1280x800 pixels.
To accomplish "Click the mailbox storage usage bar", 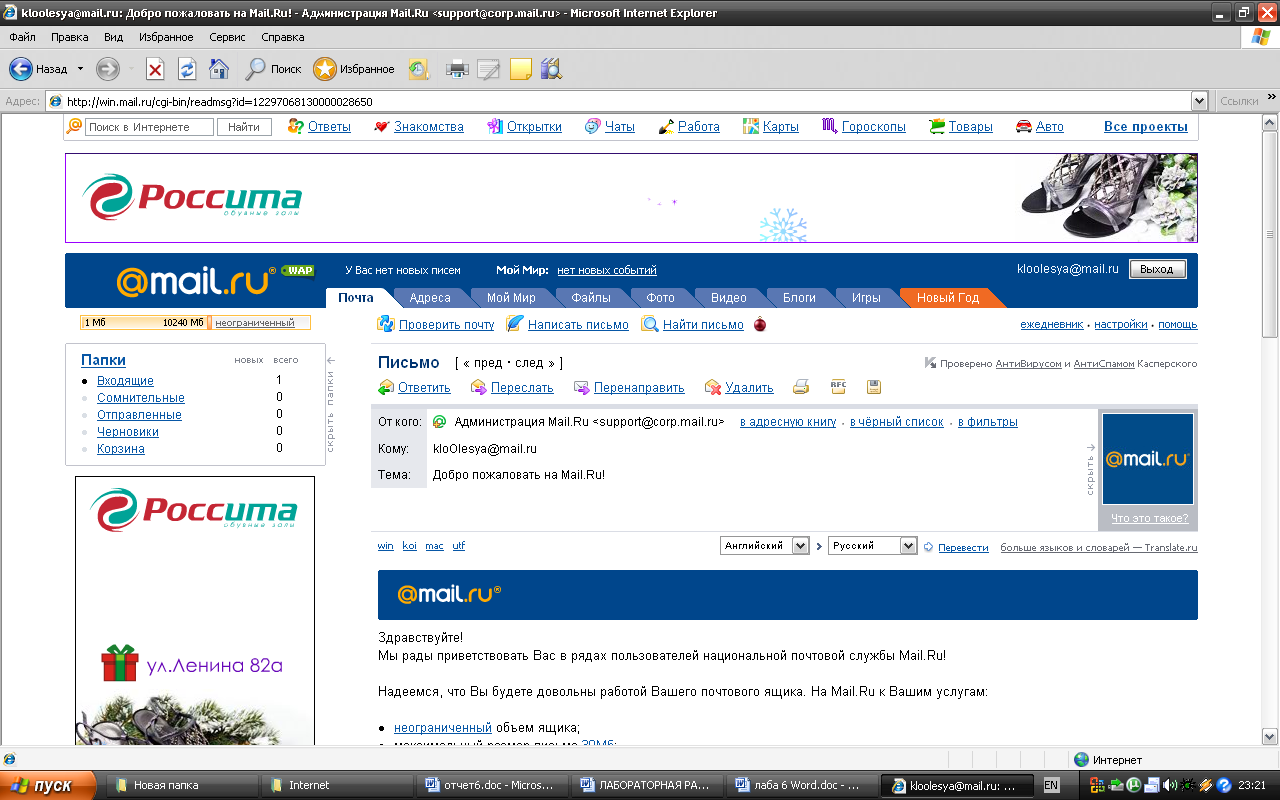I will pos(144,323).
